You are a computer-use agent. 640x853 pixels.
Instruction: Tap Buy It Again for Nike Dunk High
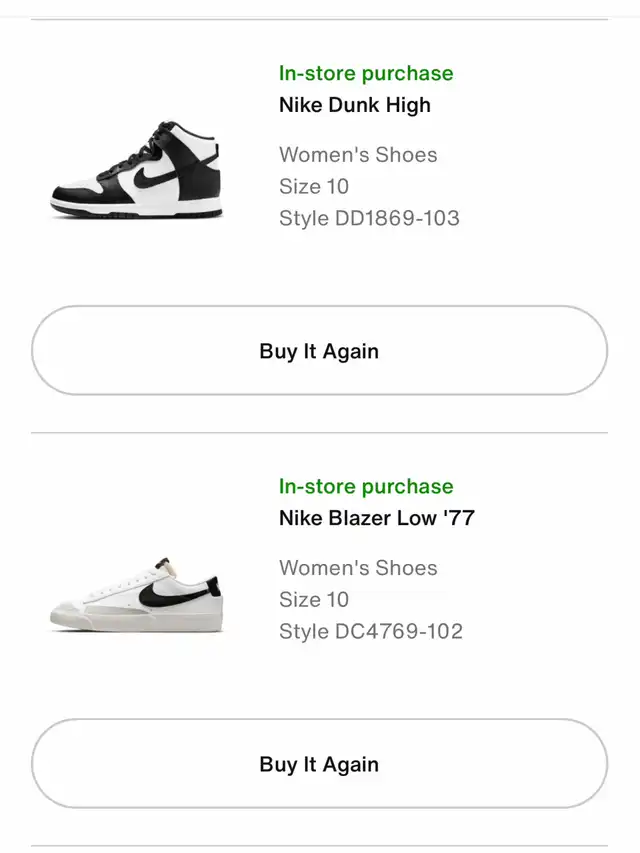click(x=319, y=351)
